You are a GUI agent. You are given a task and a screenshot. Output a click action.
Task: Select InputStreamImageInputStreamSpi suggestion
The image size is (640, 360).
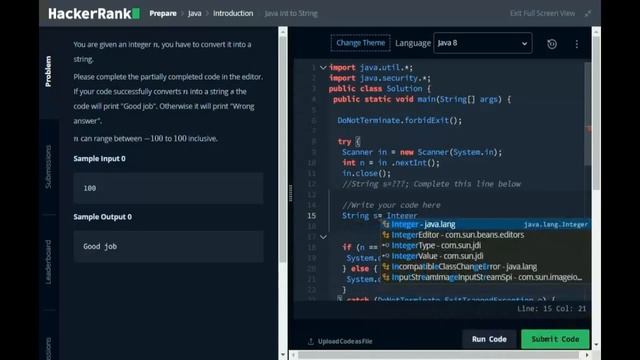tap(485, 277)
